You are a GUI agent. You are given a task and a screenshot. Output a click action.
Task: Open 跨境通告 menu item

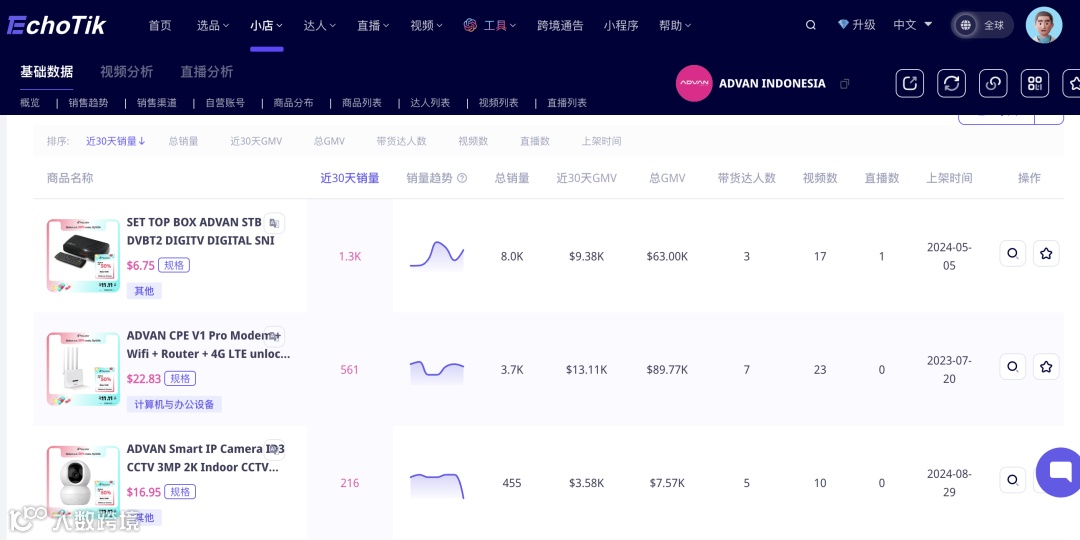[560, 25]
